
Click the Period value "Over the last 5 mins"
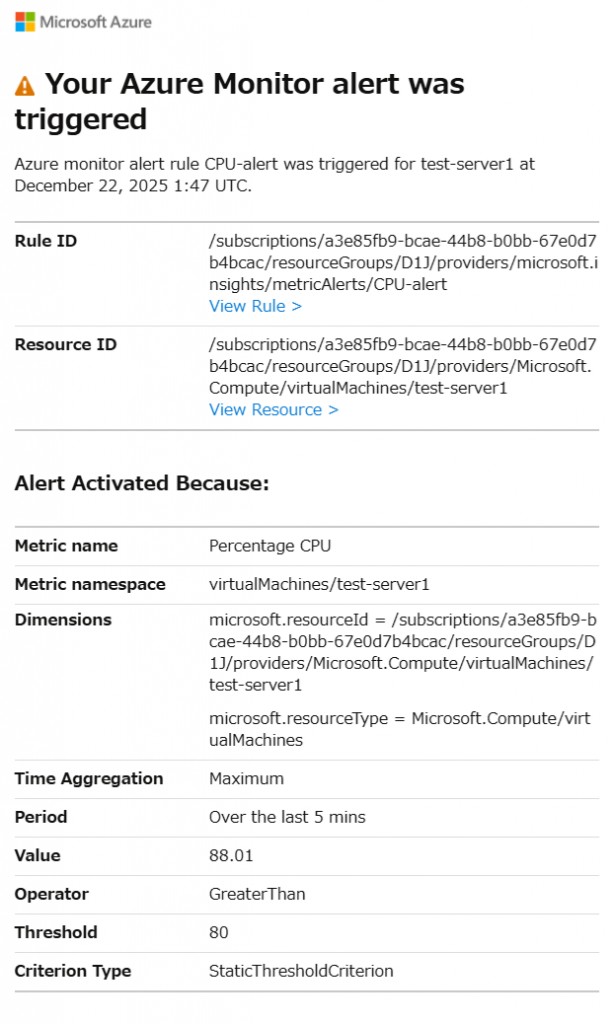pyautogui.click(x=287, y=817)
